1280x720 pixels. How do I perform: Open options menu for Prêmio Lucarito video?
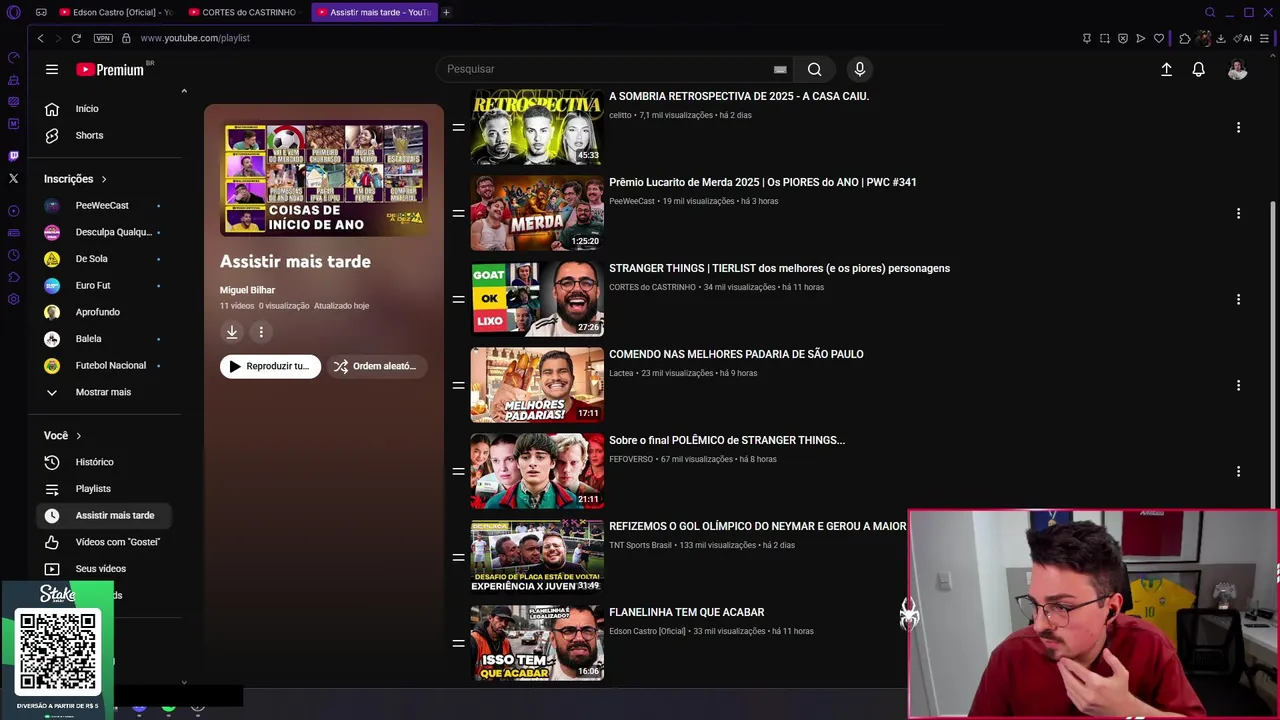(x=1238, y=213)
